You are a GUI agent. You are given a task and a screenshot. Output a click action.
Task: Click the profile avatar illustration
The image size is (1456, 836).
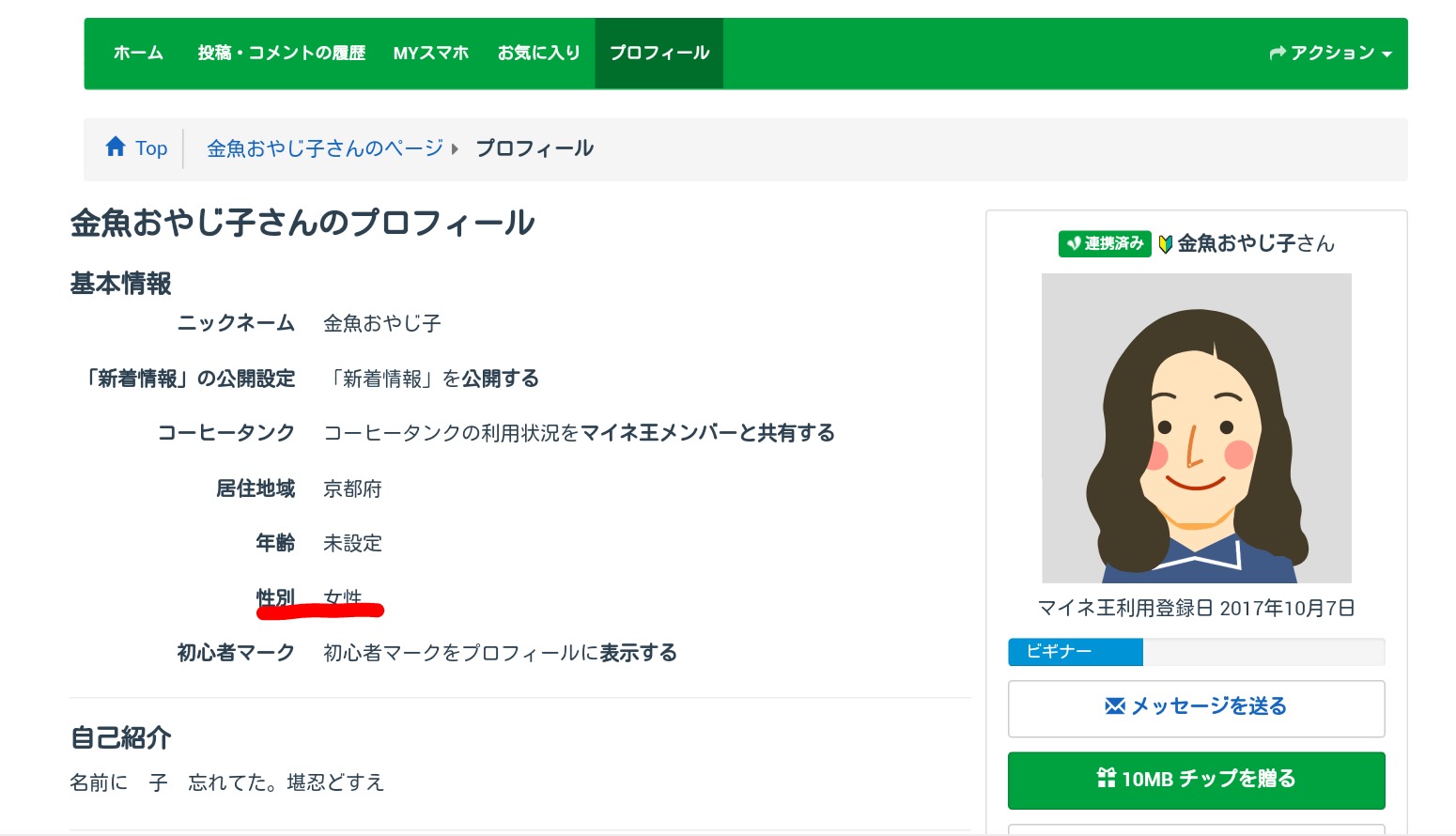(x=1196, y=428)
